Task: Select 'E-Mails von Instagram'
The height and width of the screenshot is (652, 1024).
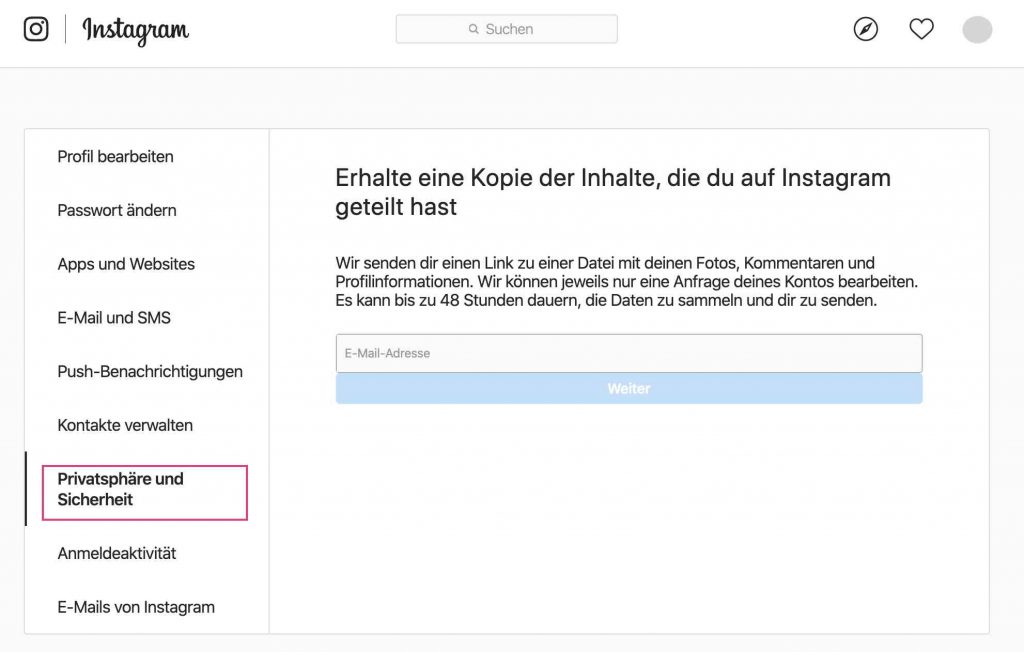Action: (137, 607)
